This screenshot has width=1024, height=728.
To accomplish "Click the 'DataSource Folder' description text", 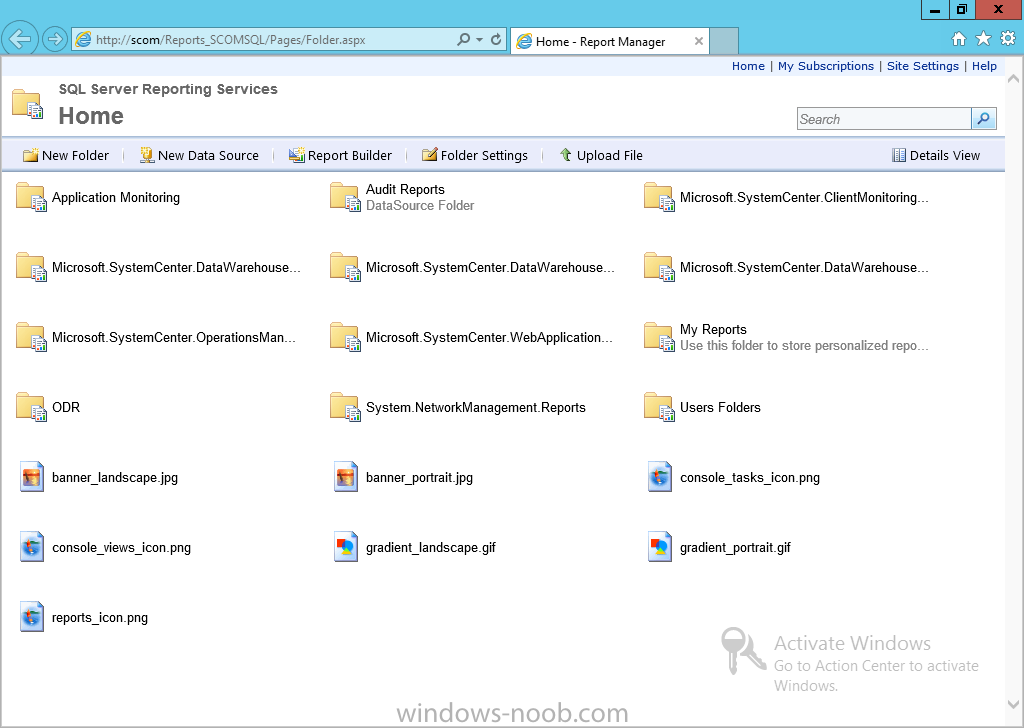I will pyautogui.click(x=420, y=206).
